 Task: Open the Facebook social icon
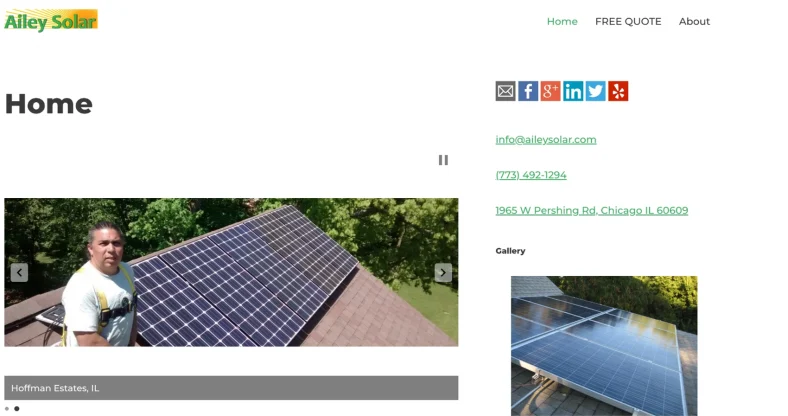[x=528, y=91]
